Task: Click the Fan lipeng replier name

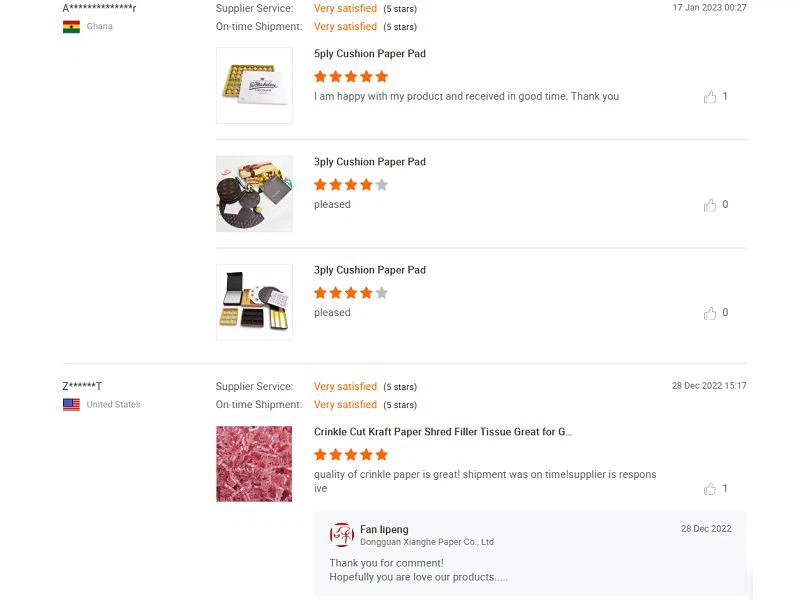Action: tap(384, 529)
